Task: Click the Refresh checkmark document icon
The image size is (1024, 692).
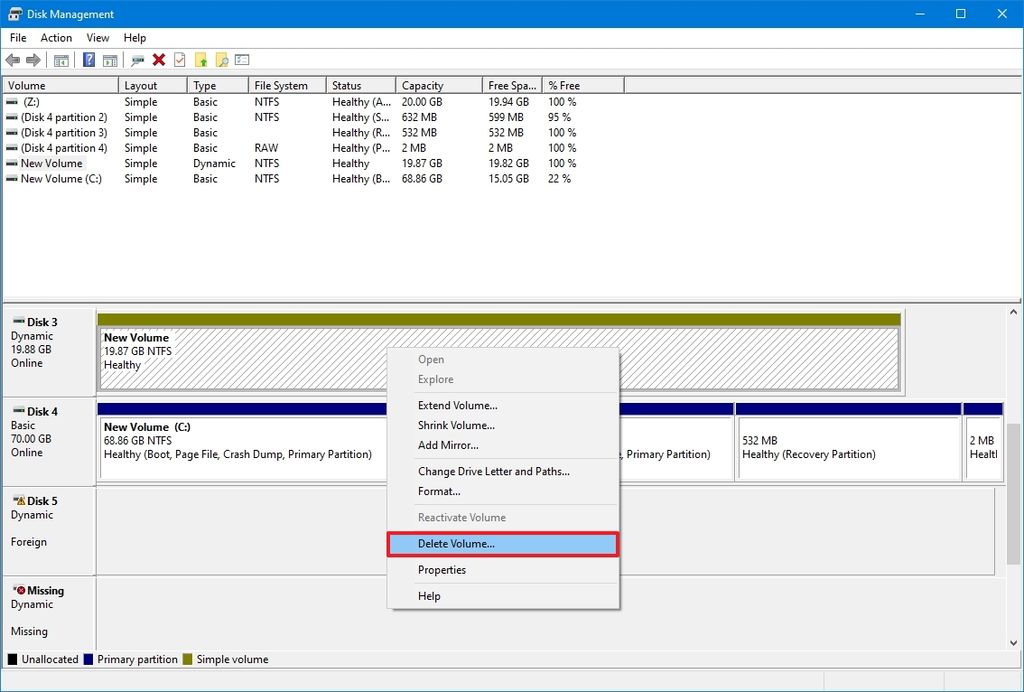Action: (178, 59)
